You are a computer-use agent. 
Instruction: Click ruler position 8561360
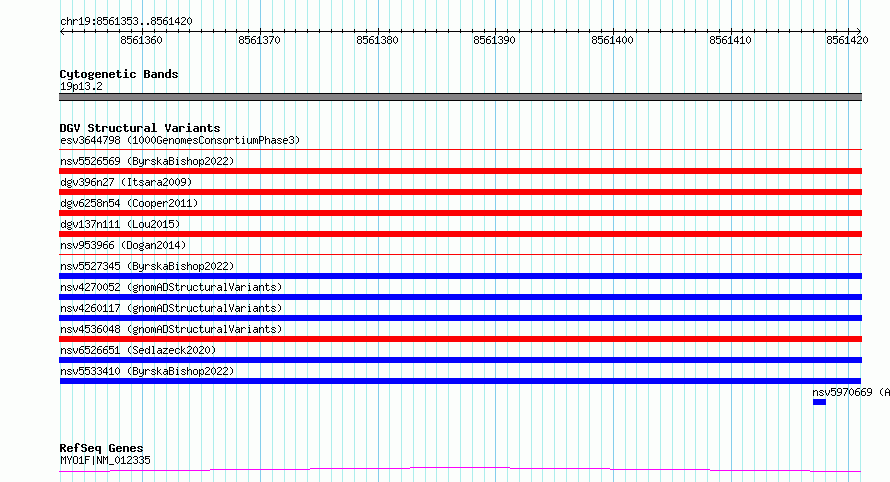coord(141,40)
